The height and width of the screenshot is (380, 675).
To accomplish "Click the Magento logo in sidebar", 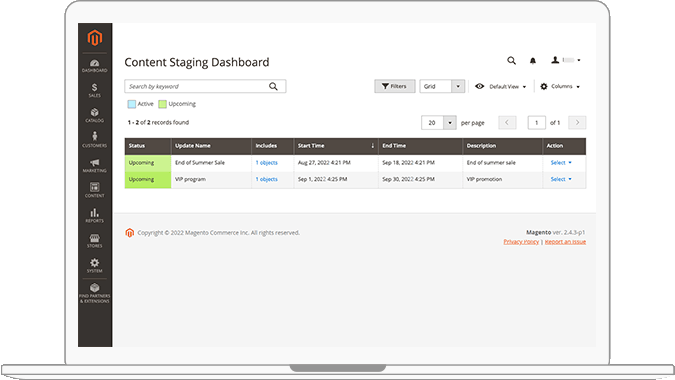I will pyautogui.click(x=95, y=38).
